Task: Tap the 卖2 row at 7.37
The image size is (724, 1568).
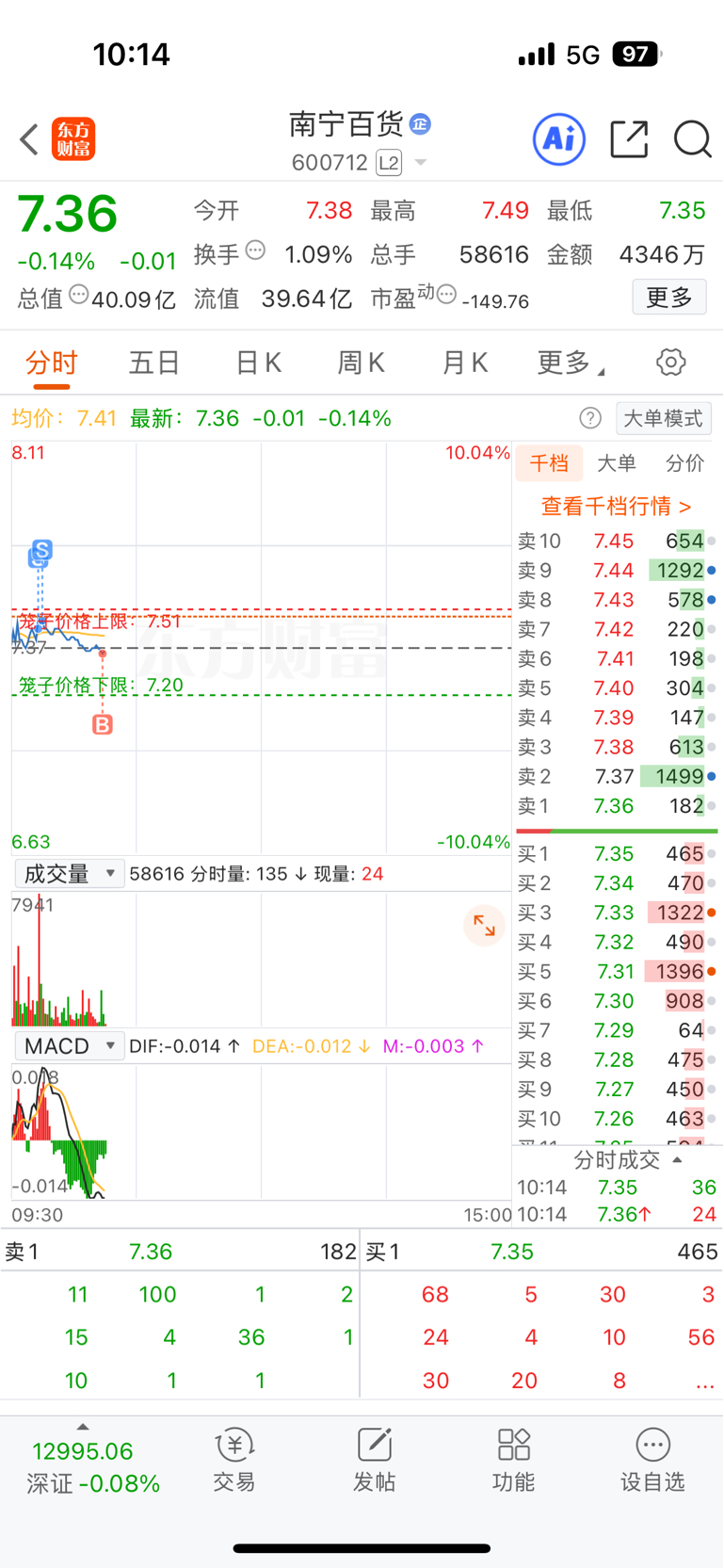Action: pos(617,776)
